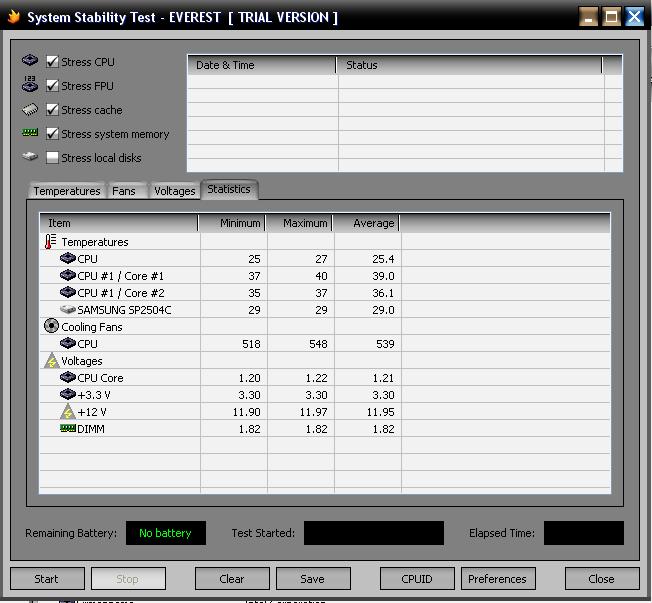Click the chip icon next to +3.3 V

point(67,394)
